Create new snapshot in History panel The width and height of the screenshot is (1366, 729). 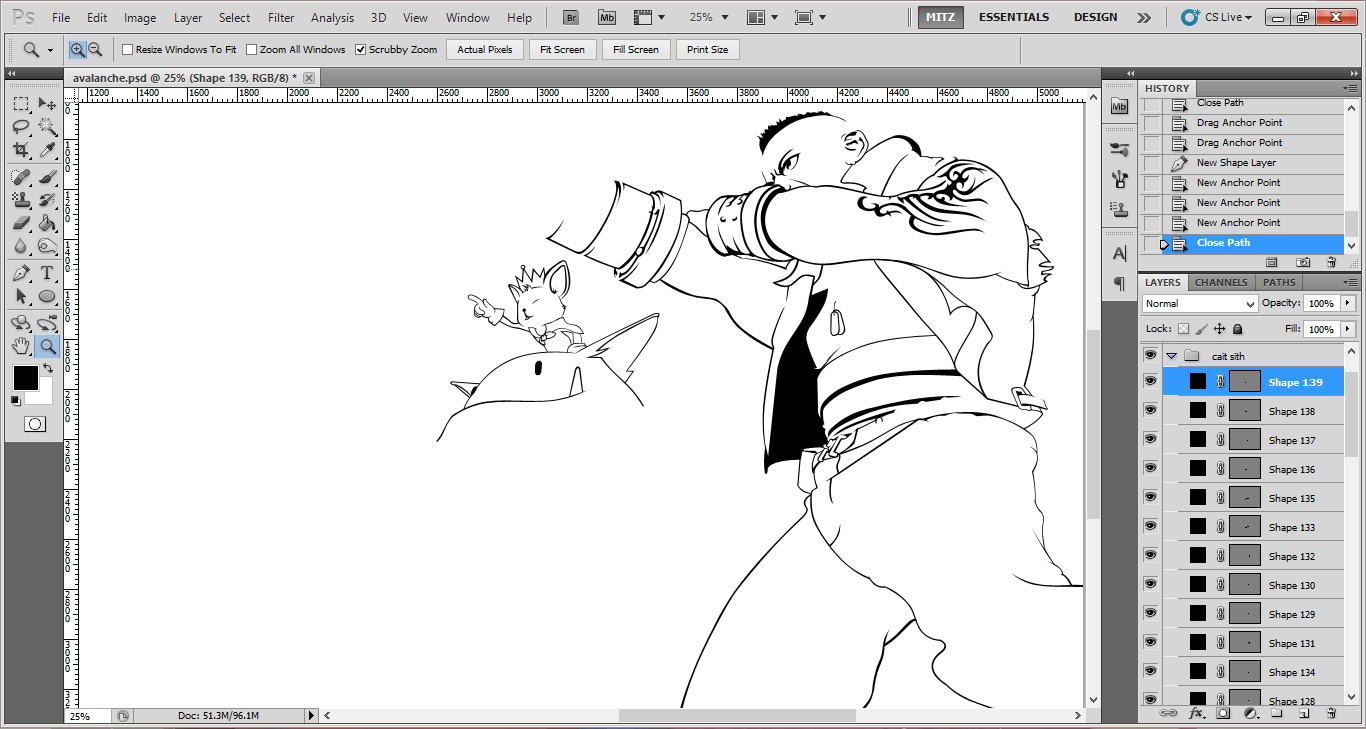(x=1303, y=262)
